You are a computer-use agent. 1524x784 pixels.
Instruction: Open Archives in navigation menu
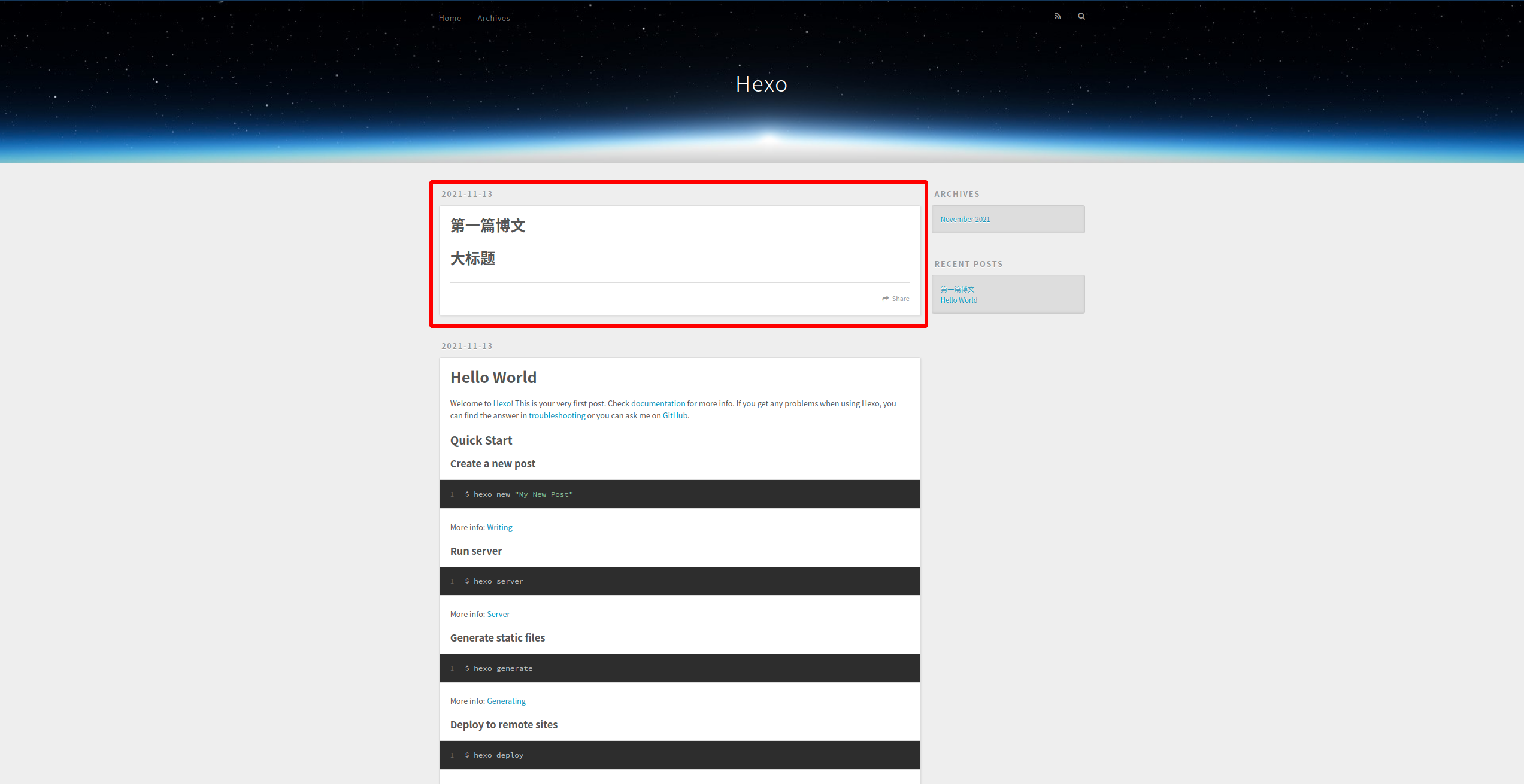pyautogui.click(x=493, y=18)
